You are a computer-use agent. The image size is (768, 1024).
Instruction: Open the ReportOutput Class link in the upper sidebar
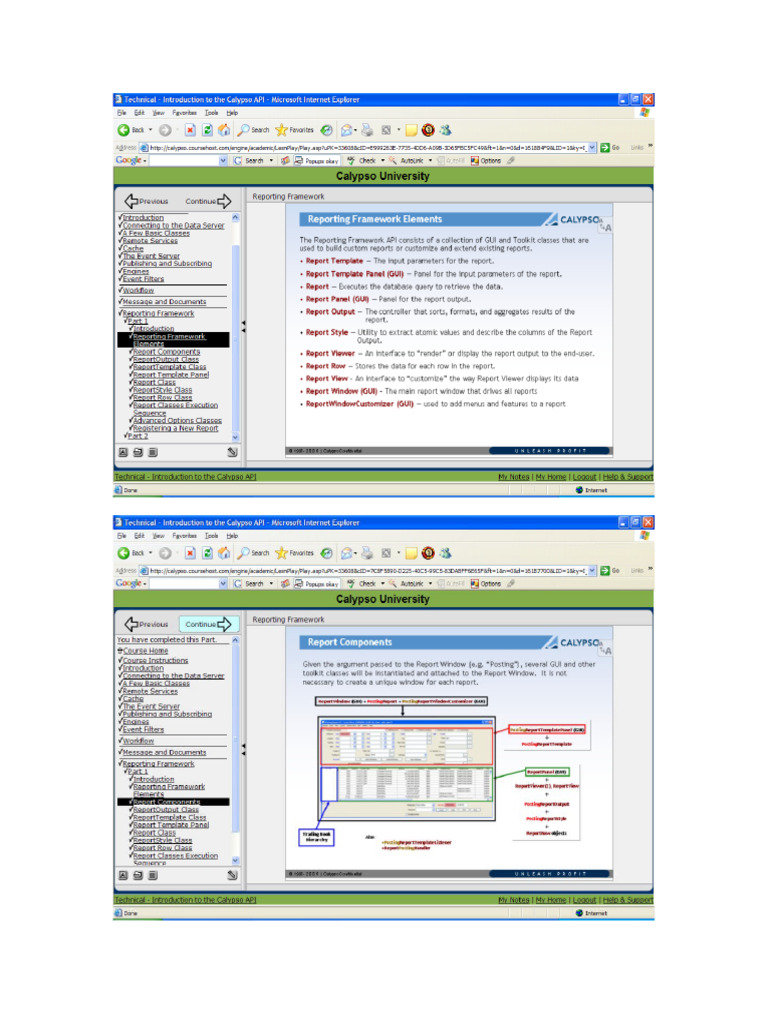point(166,359)
